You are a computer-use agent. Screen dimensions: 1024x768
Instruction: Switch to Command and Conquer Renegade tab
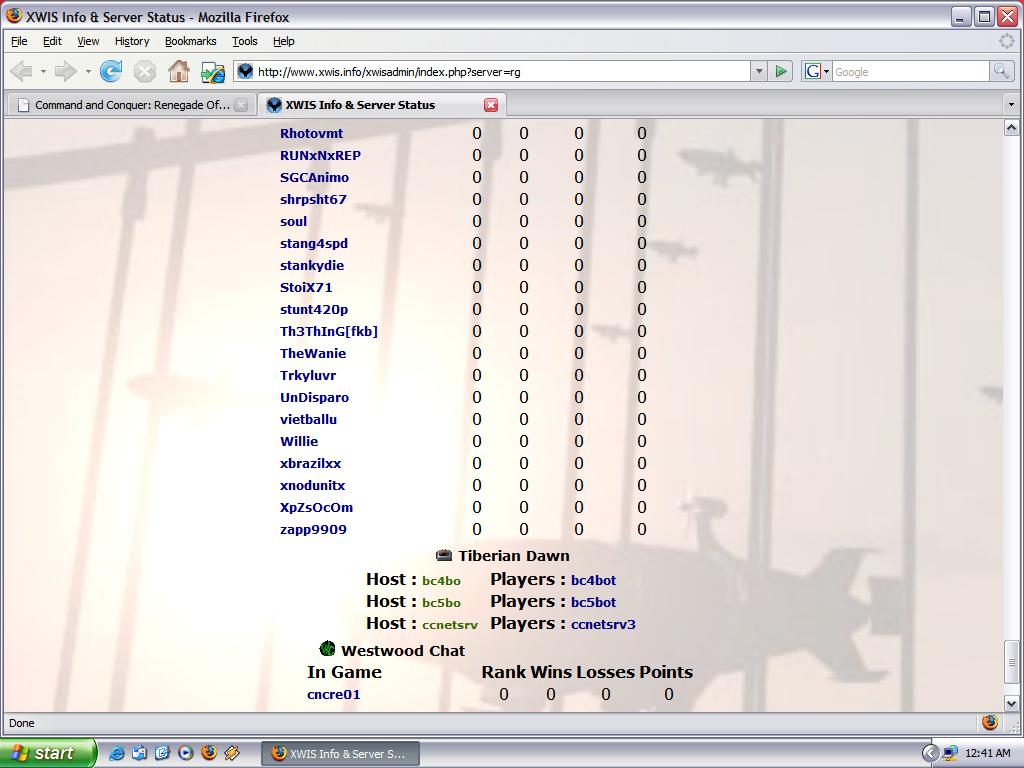[x=132, y=105]
